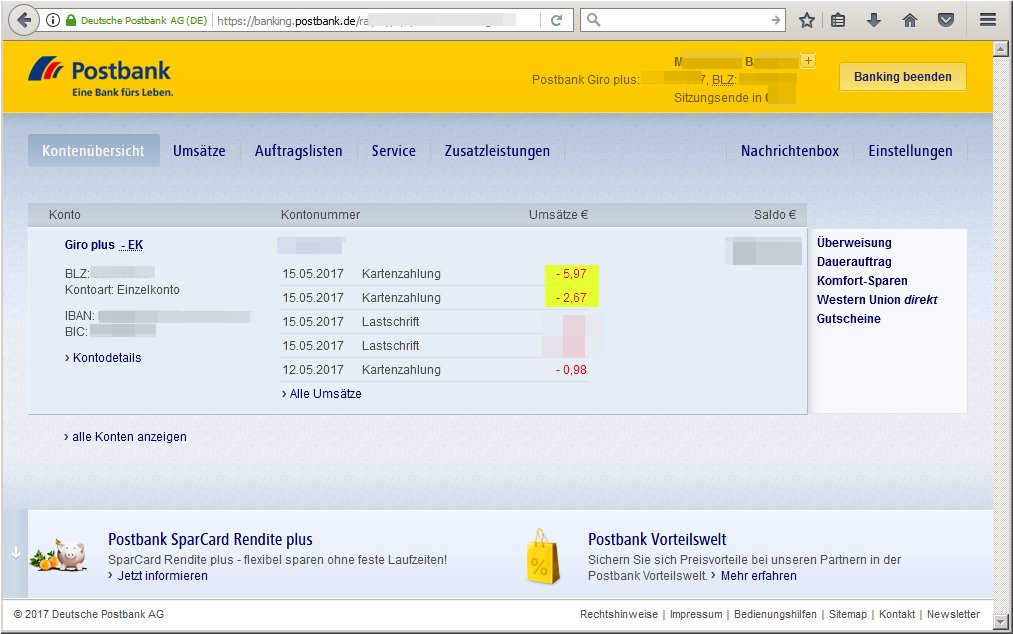Click the Saldo € column header

(775, 215)
